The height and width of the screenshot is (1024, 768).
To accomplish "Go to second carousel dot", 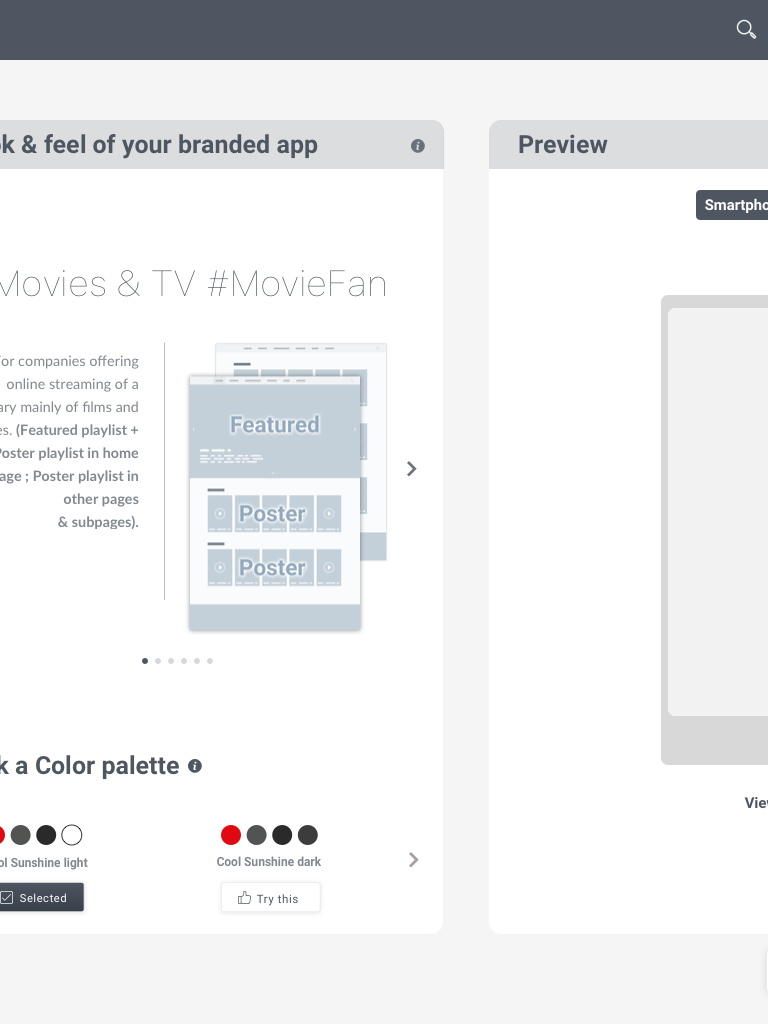I will (158, 661).
